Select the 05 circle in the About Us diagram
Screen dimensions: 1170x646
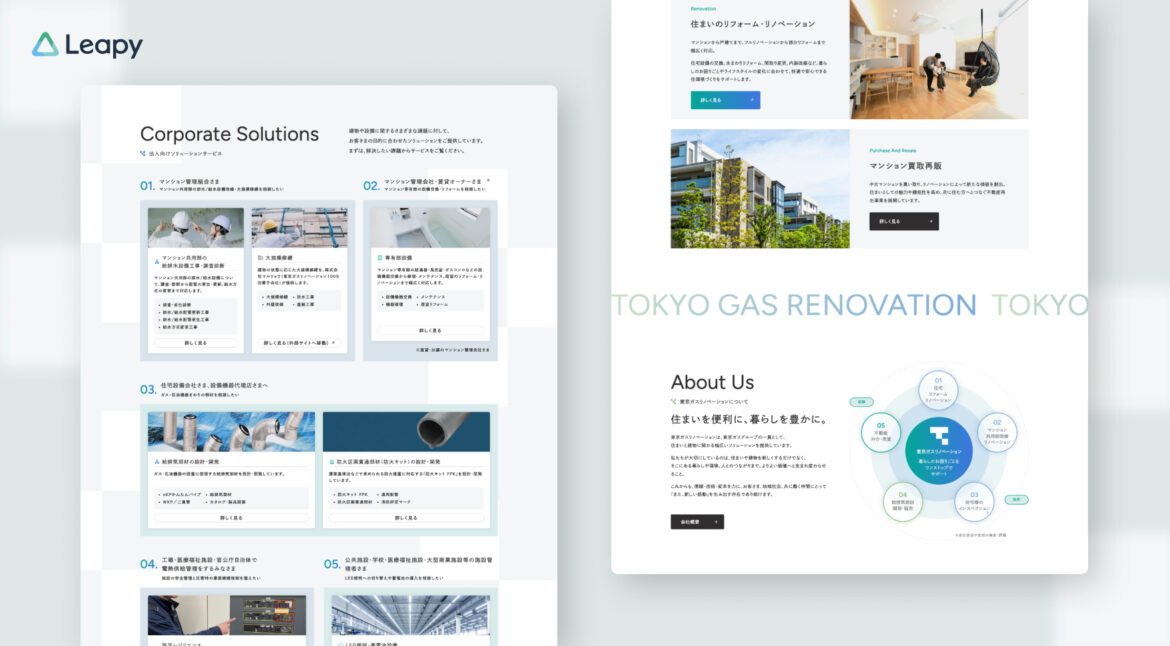[880, 431]
